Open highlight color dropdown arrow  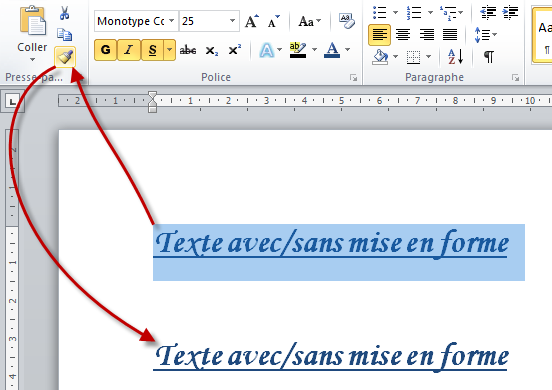tap(314, 50)
